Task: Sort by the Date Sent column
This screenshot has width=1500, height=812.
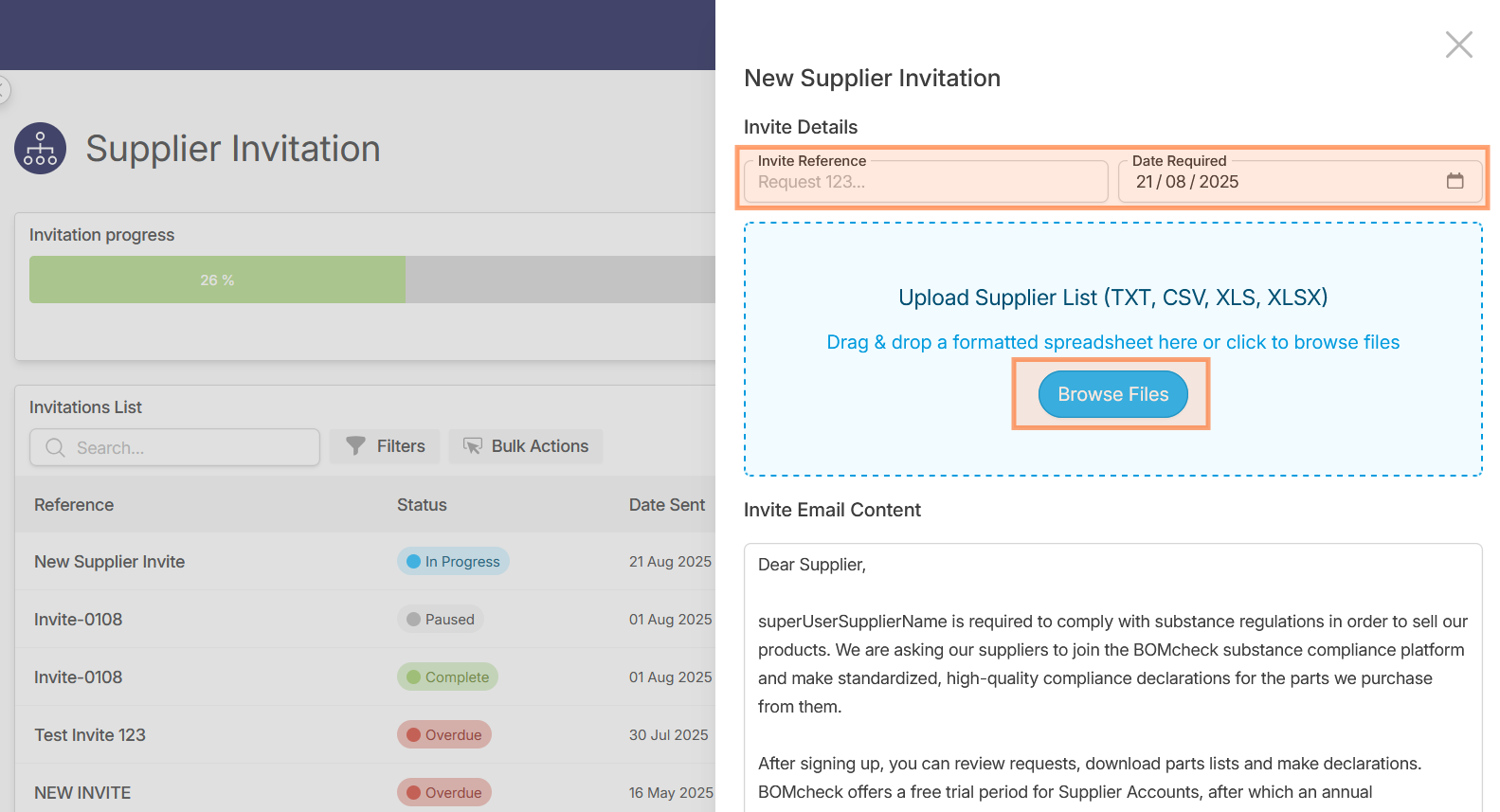Action: pos(666,505)
